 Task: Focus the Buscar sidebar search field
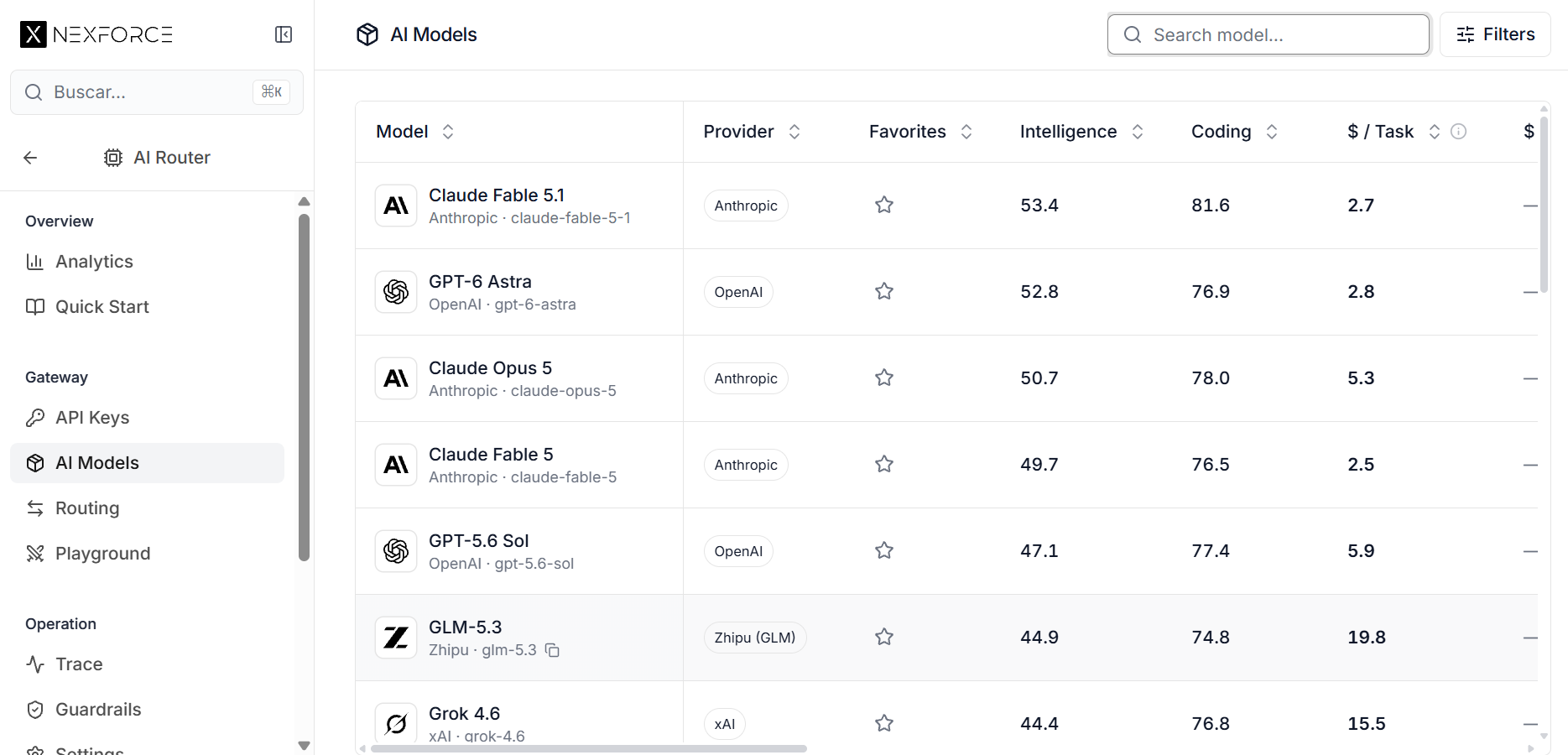(x=157, y=92)
